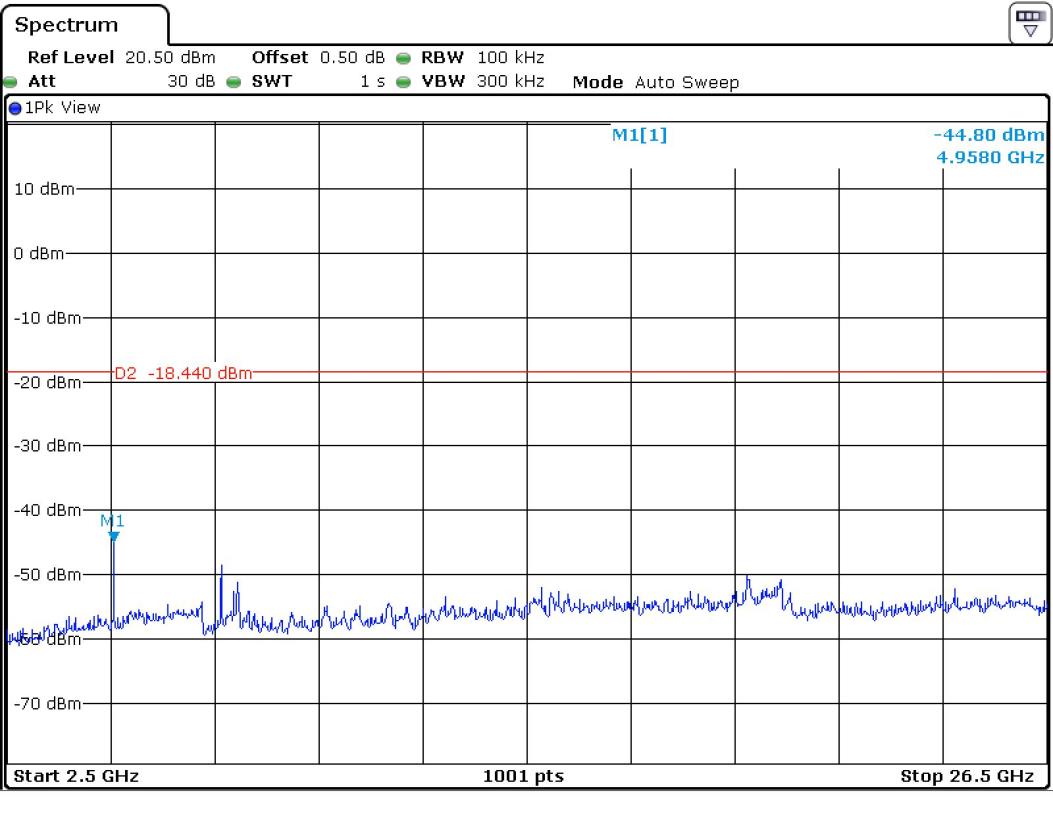Viewport: 1053px width, 820px height.
Task: Click the D2 -18.440 dBm display line label
Action: 183,373
